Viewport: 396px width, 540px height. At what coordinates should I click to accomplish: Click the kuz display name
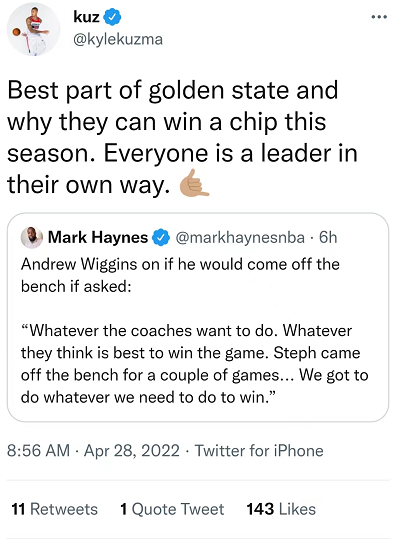[86, 17]
